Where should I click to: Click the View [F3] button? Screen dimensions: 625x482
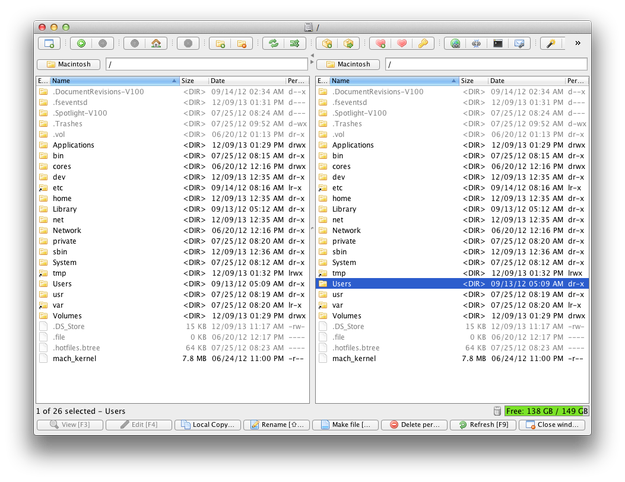[x=69, y=425]
